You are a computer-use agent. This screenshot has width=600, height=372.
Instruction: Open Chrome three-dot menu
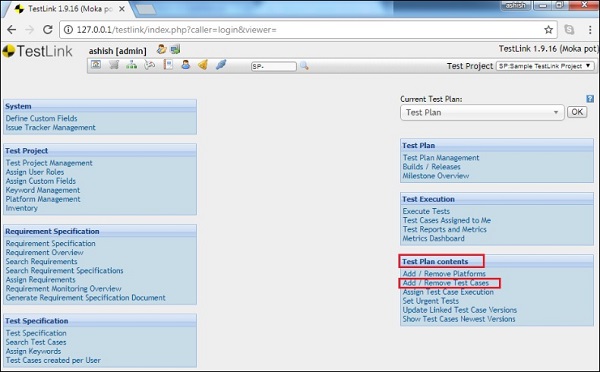pyautogui.click(x=590, y=30)
